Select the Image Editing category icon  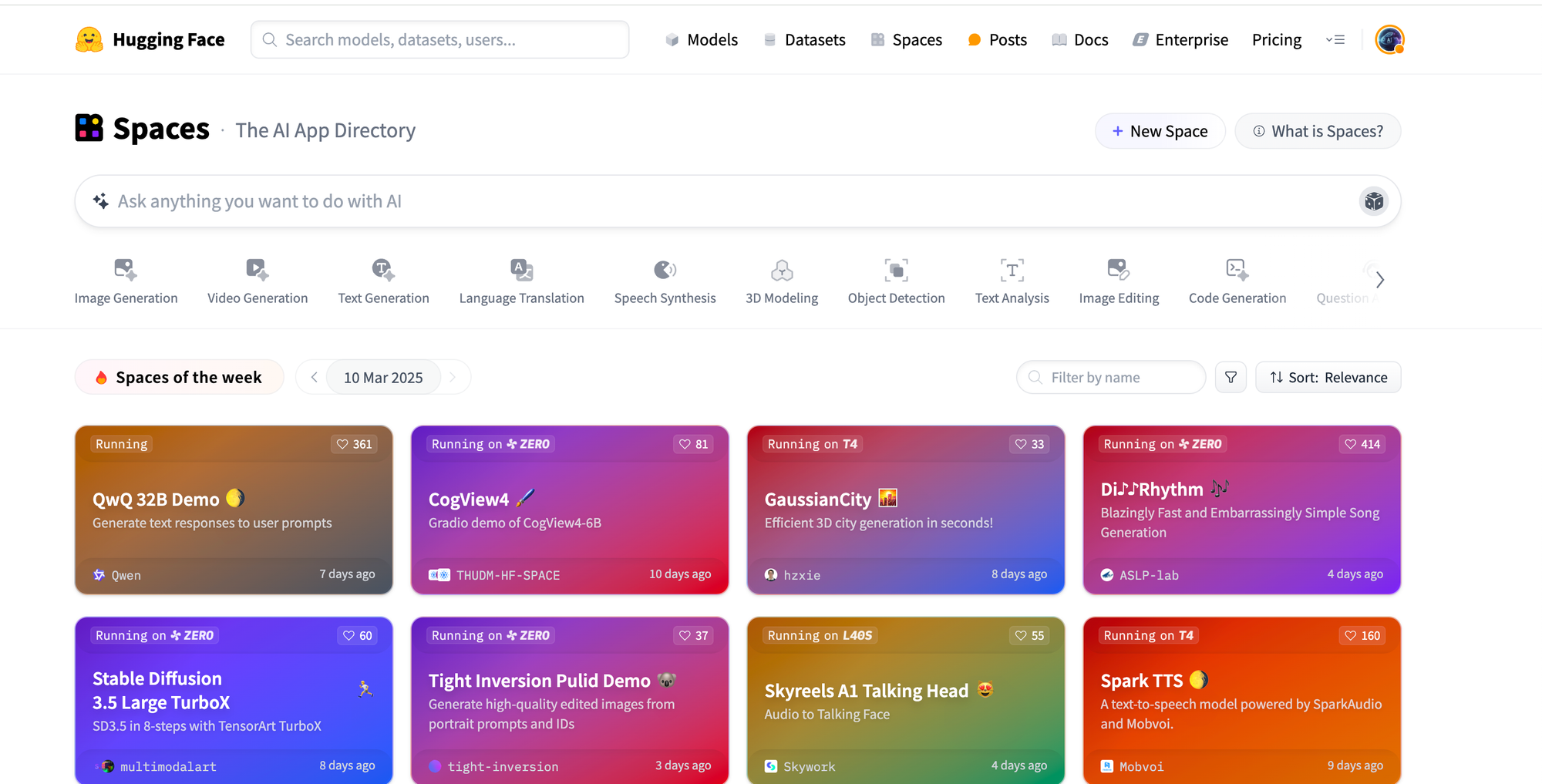tap(1119, 269)
